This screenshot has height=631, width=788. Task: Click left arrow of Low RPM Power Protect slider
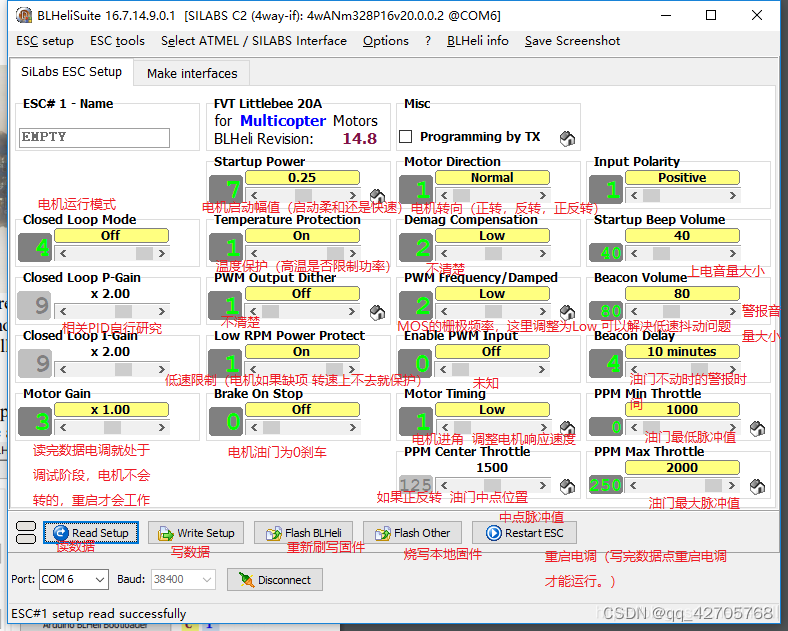[254, 369]
